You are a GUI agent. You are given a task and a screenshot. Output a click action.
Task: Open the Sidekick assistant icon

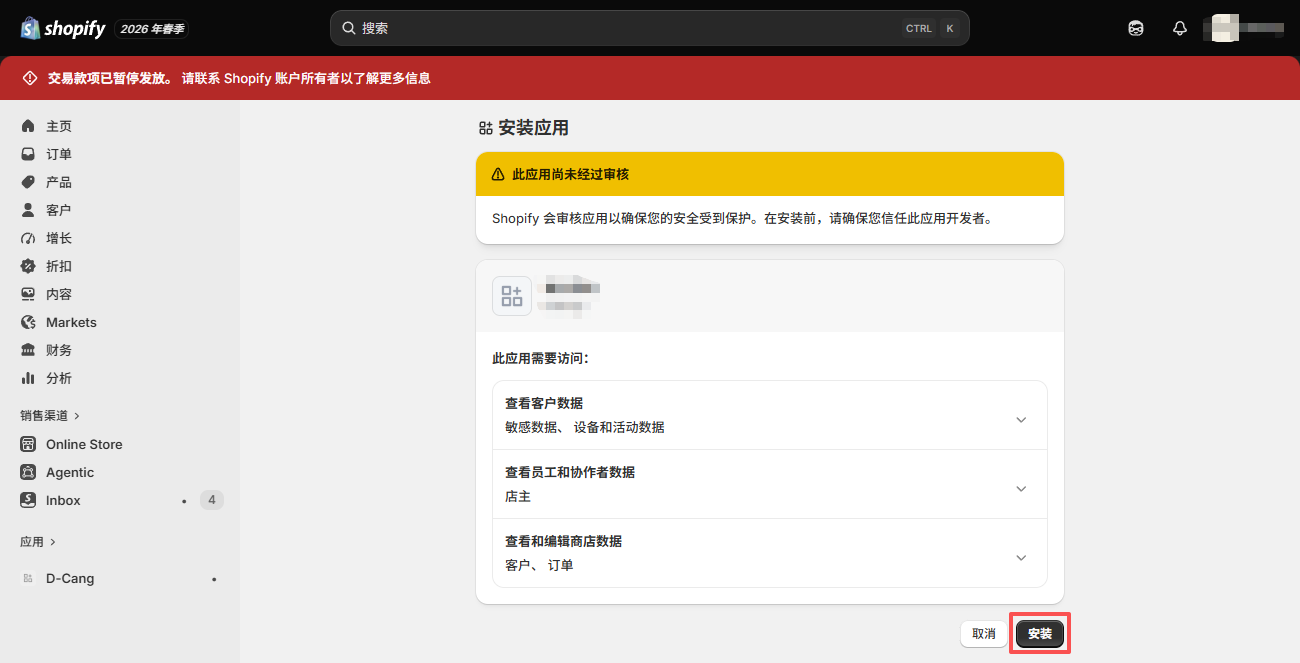1135,28
